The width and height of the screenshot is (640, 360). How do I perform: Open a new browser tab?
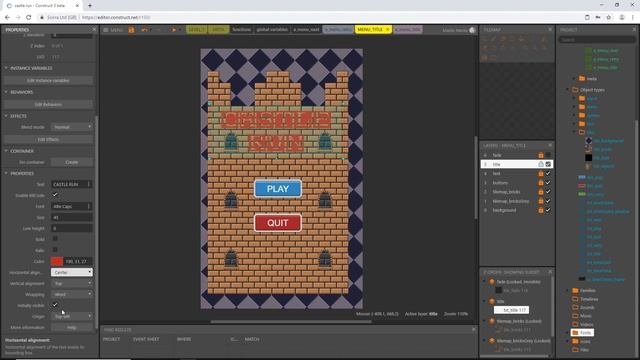click(90, 6)
